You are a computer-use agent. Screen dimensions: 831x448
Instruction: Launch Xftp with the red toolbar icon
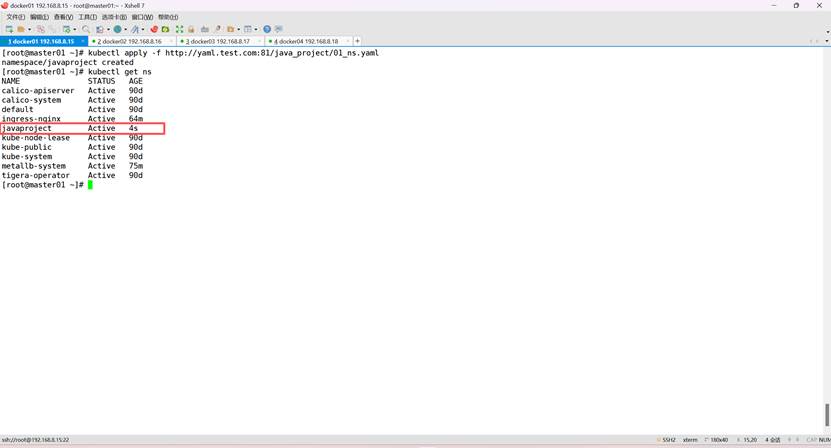tap(154, 29)
